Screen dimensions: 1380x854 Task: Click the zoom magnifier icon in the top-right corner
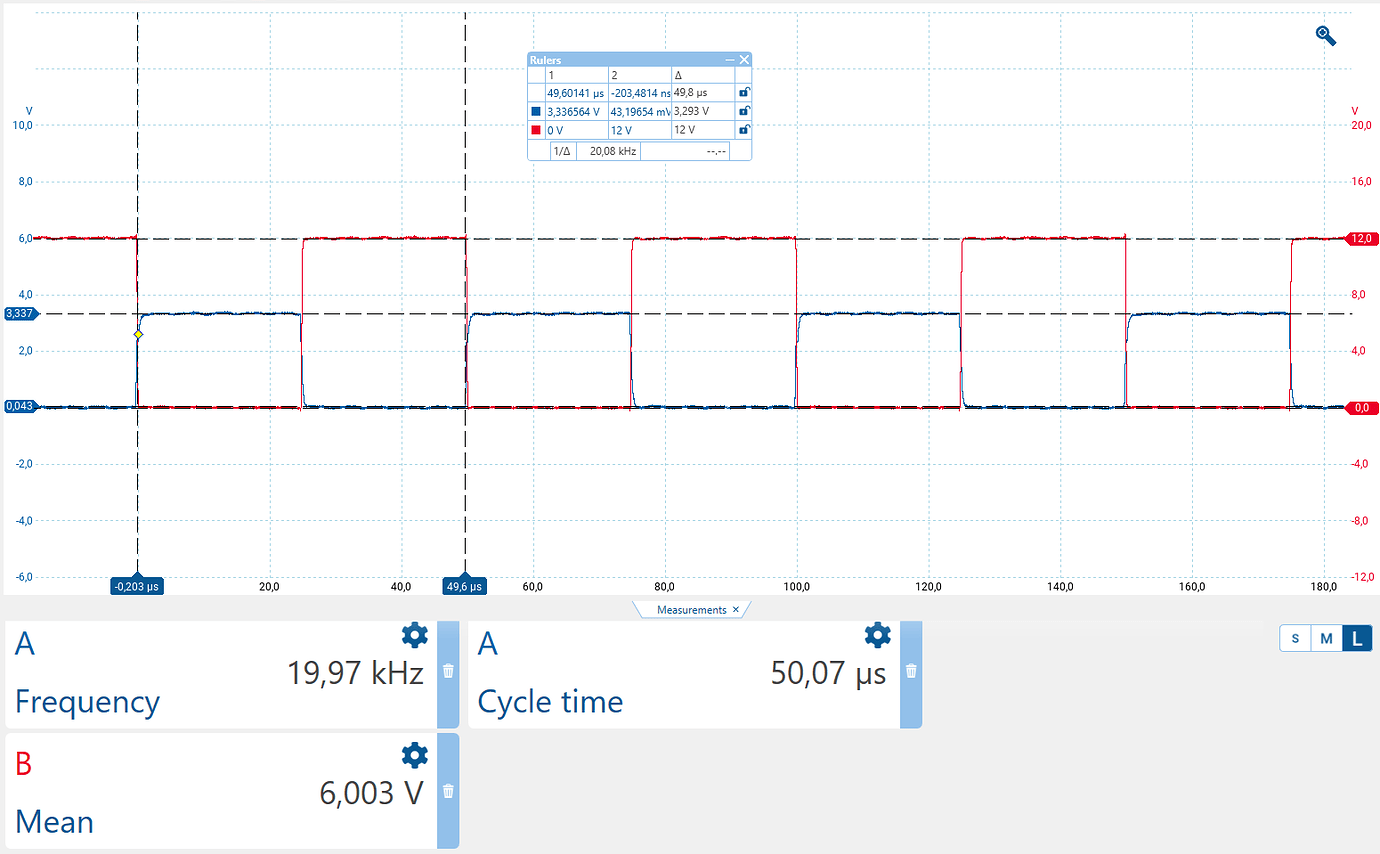tap(1325, 35)
